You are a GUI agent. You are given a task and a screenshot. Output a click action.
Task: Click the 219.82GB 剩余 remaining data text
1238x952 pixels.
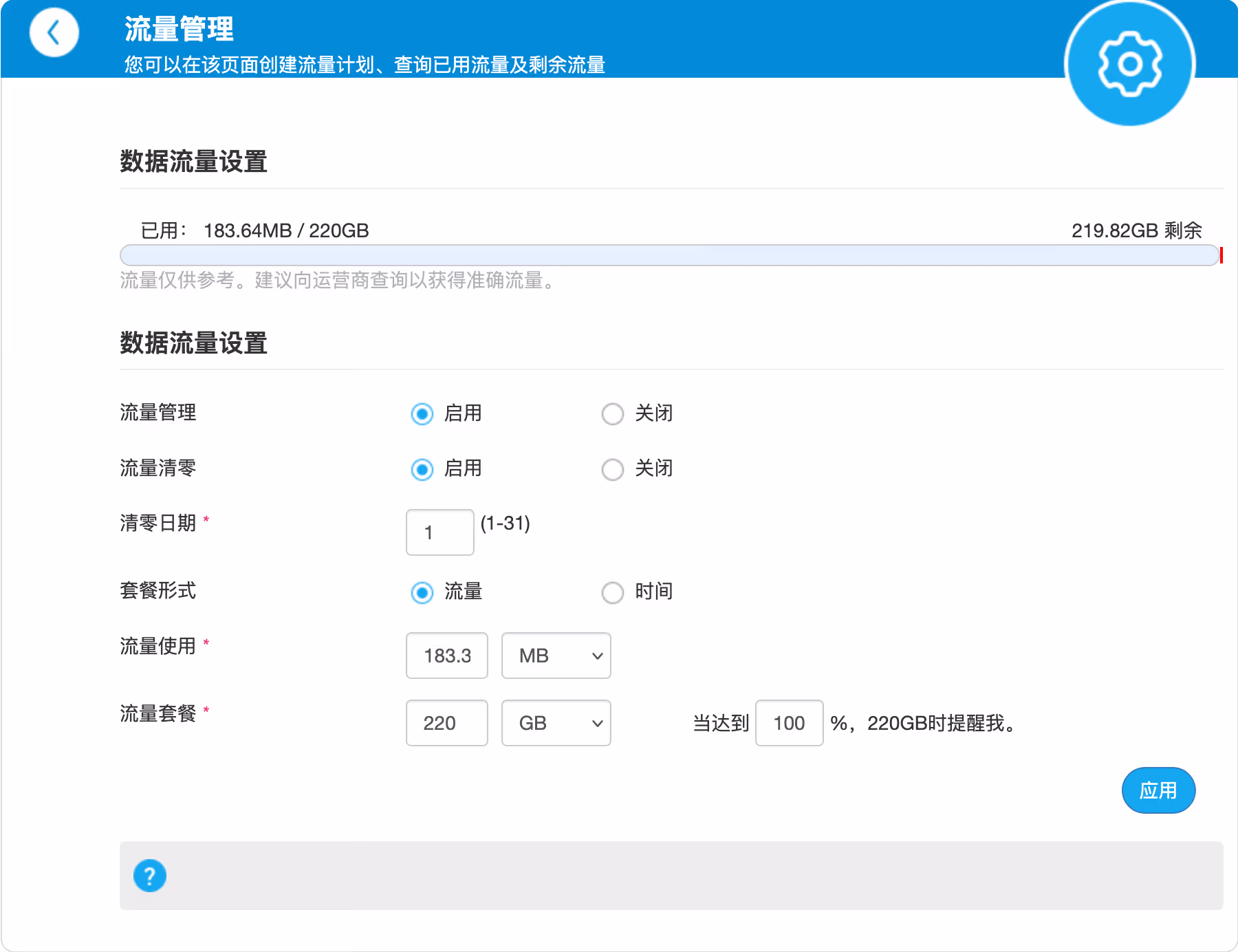(1136, 230)
